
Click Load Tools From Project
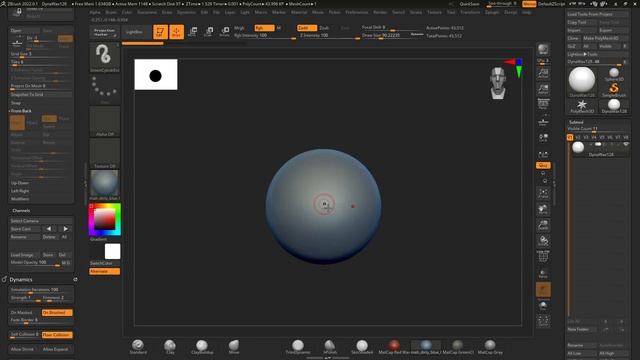597,14
